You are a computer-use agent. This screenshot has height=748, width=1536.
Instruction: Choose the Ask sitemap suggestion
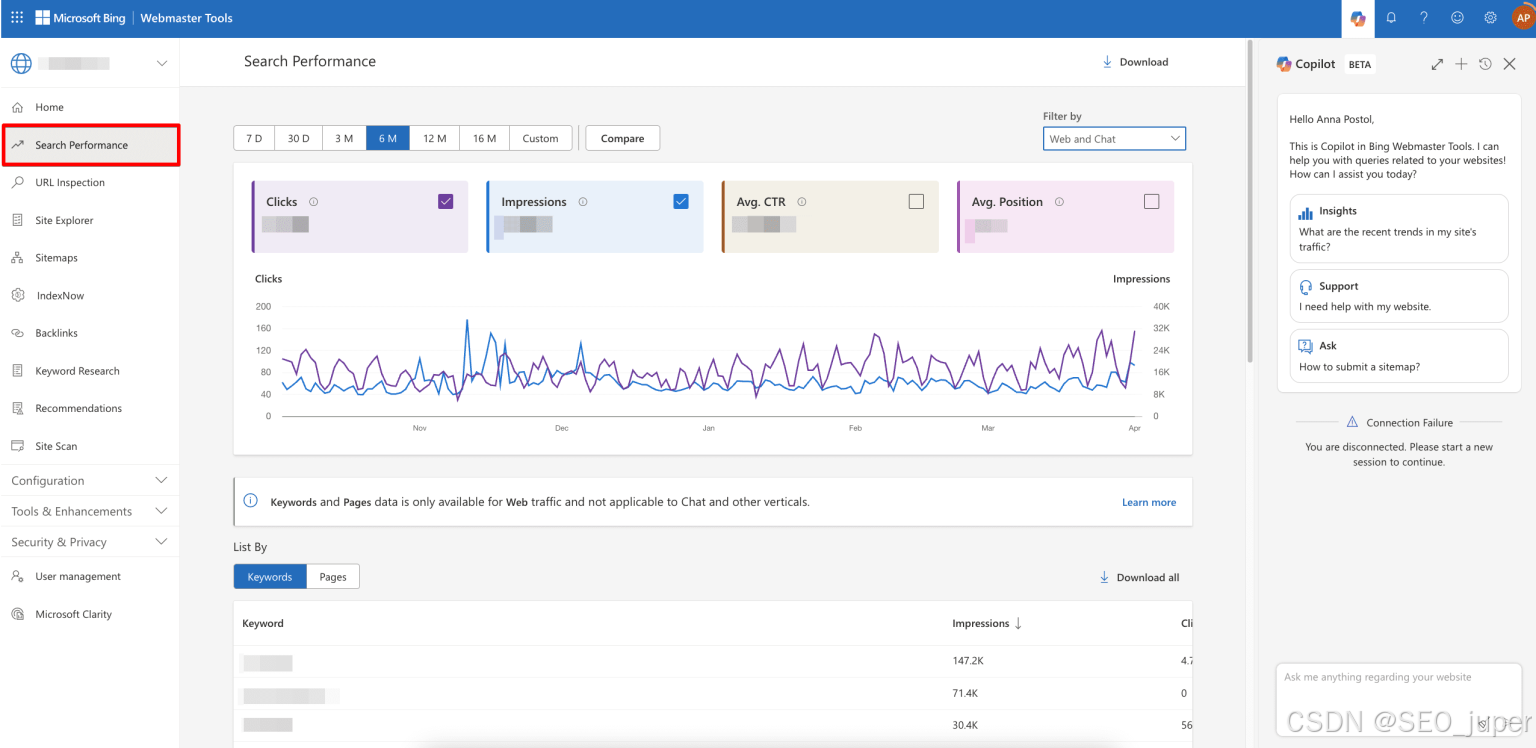pyautogui.click(x=1399, y=356)
